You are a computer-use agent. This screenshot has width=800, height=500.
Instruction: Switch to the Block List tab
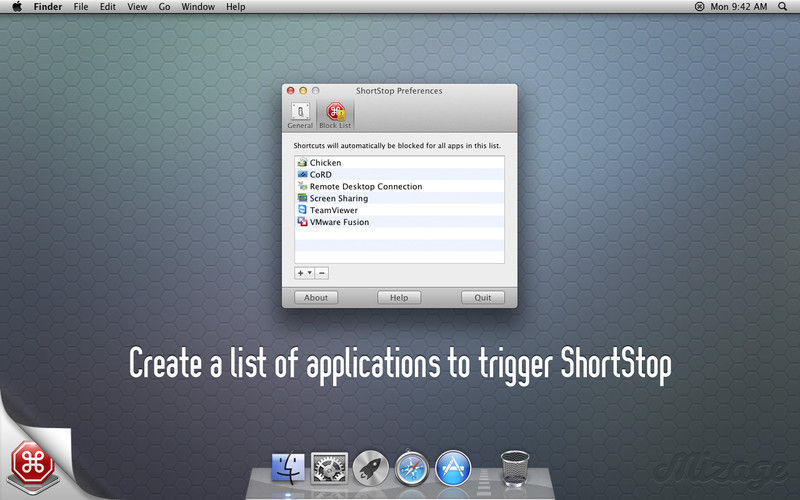335,115
